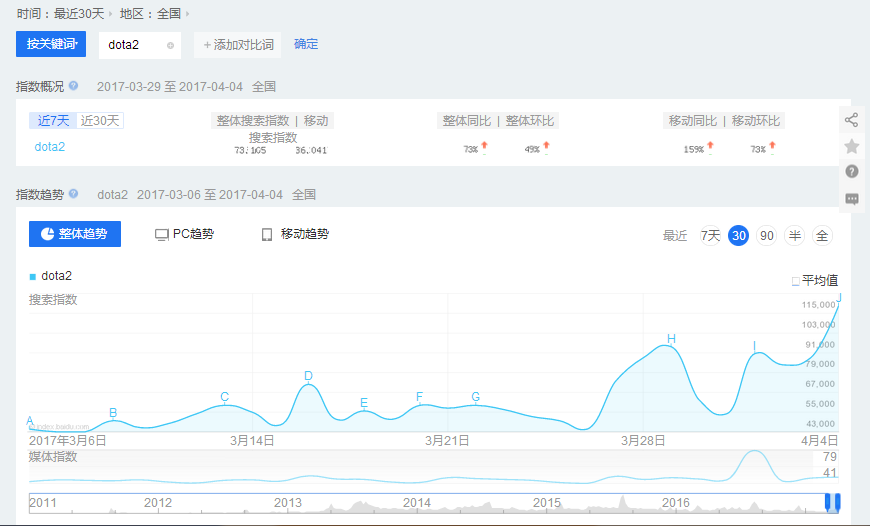Viewport: 870px width, 526px height.
Task: Toggle dota2 legend series visibility
Action: pos(50,276)
